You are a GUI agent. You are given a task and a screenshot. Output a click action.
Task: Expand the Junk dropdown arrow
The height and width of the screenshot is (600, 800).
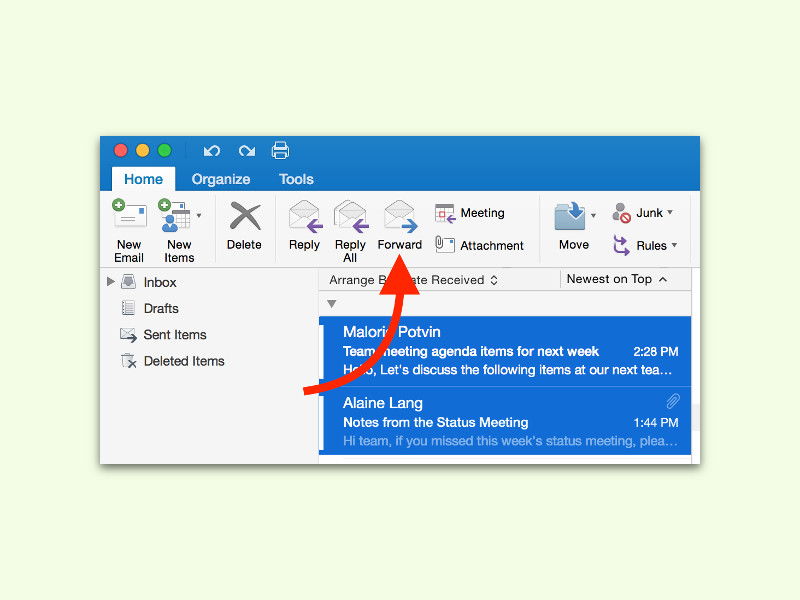coord(670,212)
